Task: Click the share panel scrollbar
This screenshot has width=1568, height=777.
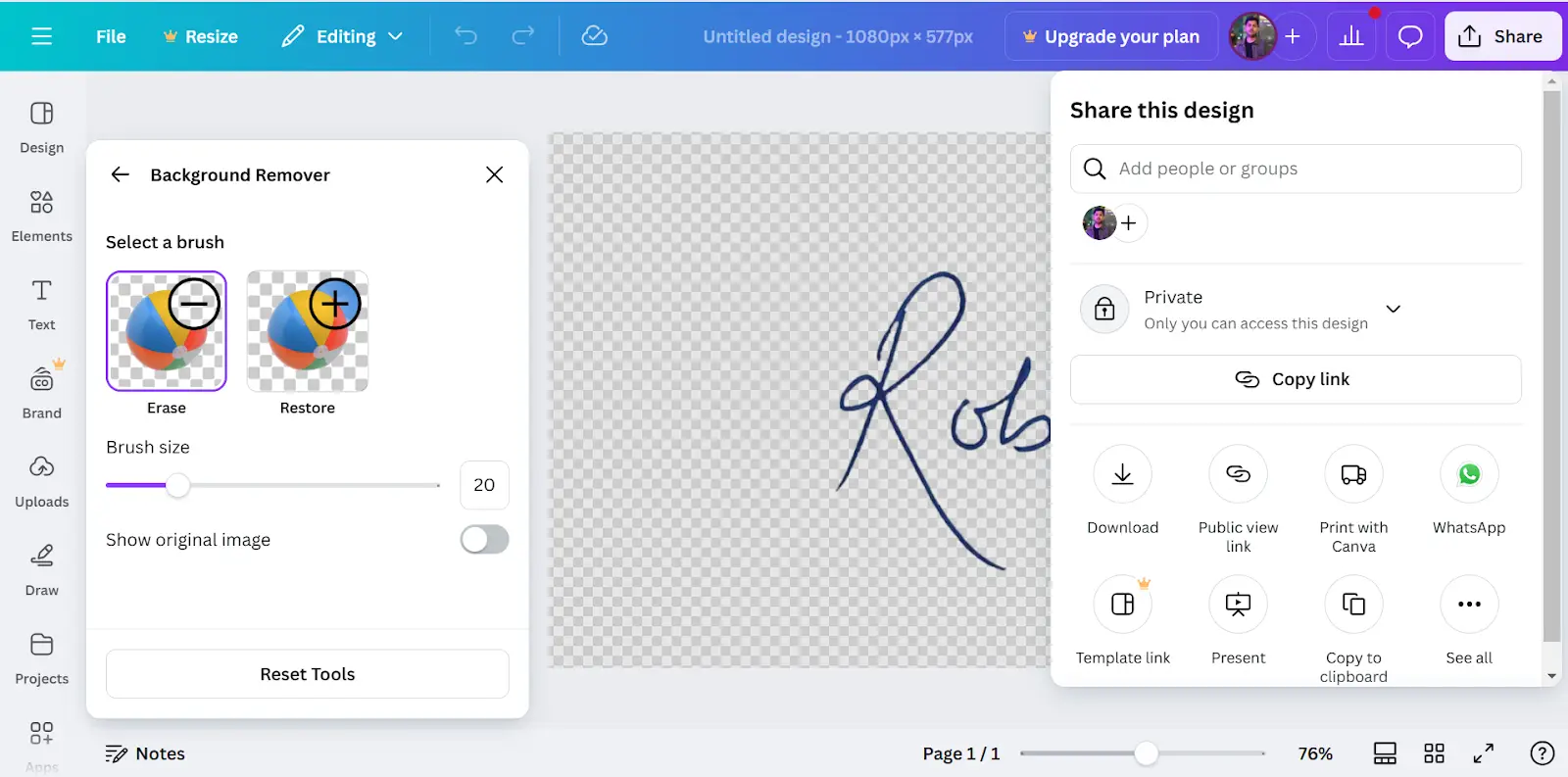Action: point(1551,367)
